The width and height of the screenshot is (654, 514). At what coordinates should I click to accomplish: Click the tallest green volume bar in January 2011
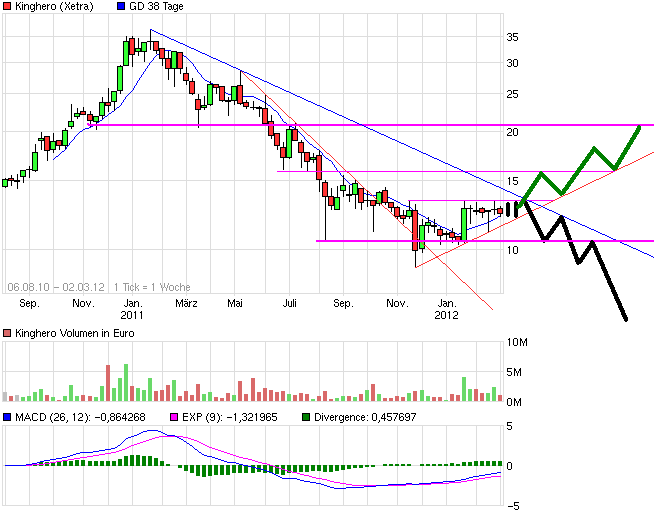pos(126,383)
